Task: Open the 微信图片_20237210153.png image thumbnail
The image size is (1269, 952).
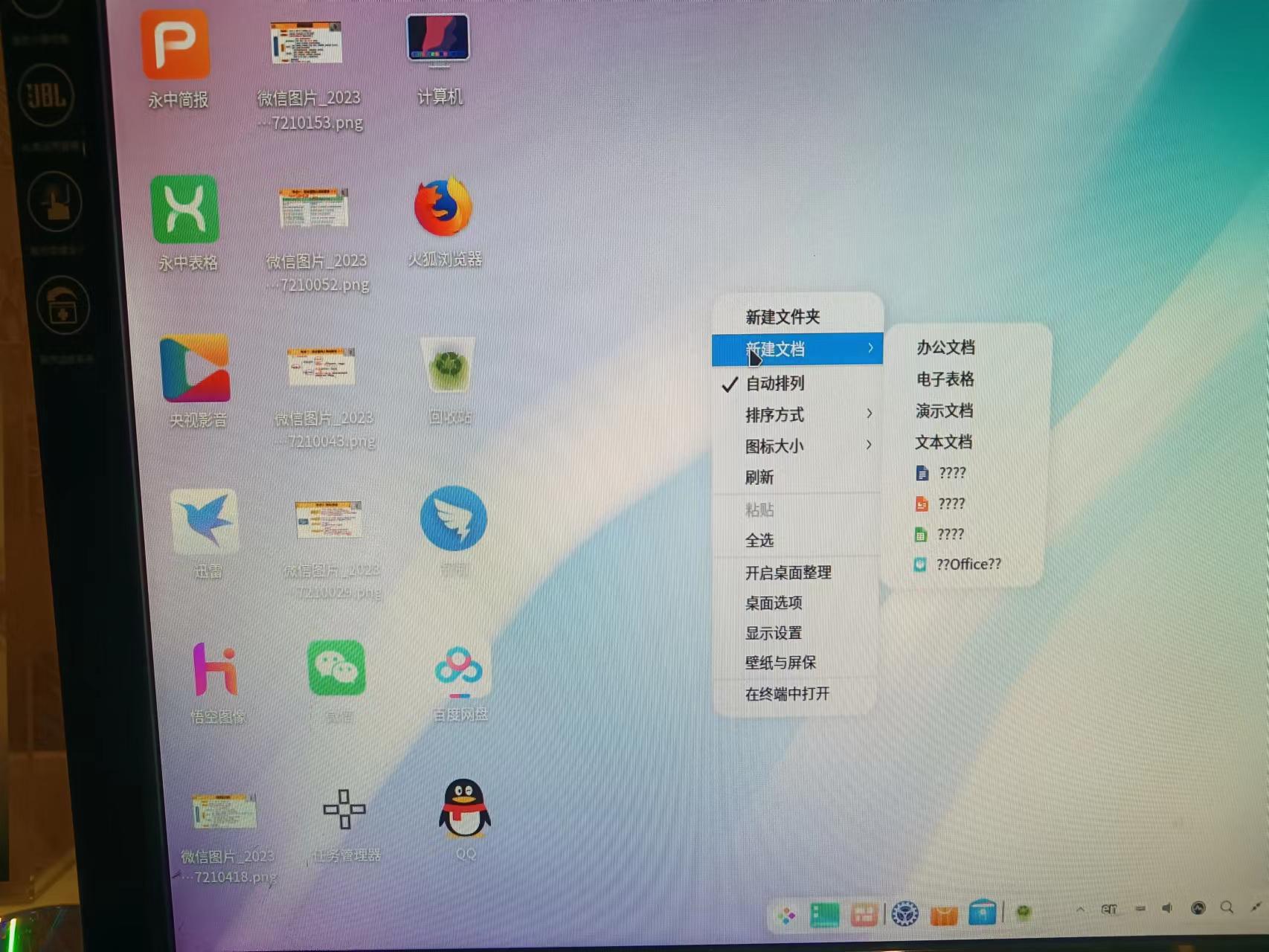Action: [308, 42]
